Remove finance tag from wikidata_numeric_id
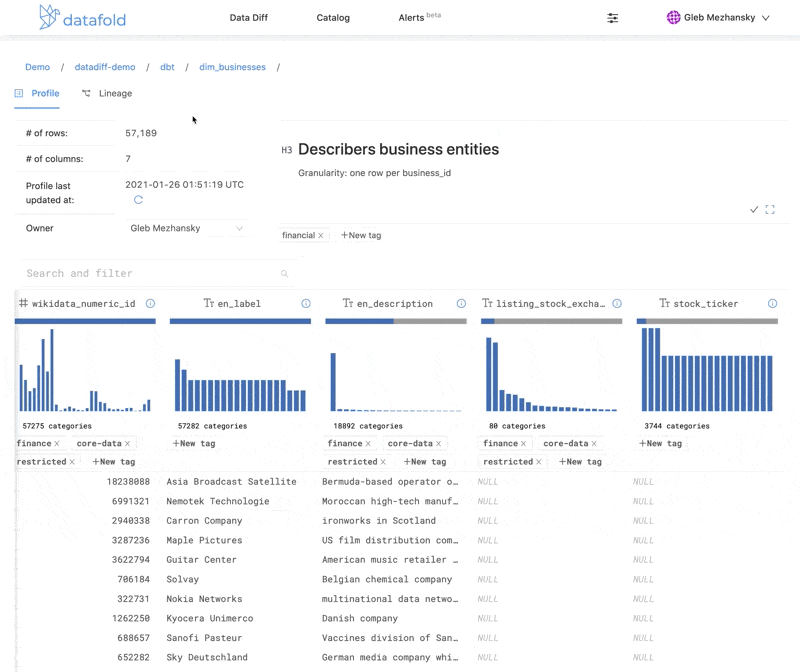Screen dimensions: 800x672 click(x=57, y=443)
